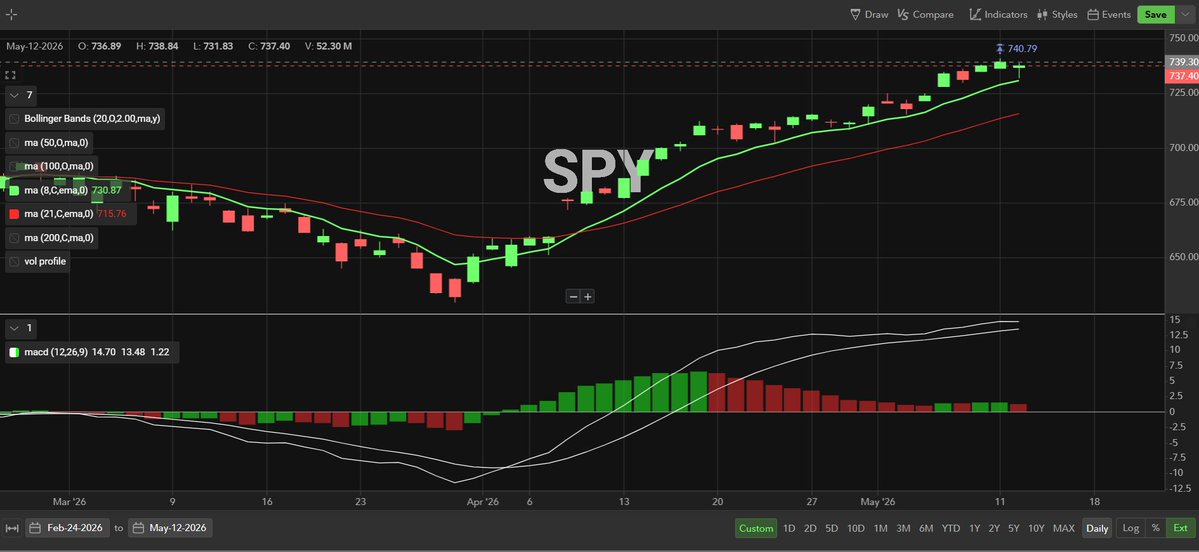This screenshot has width=1199, height=552.
Task: Open the Daily interval selector
Action: point(1097,528)
